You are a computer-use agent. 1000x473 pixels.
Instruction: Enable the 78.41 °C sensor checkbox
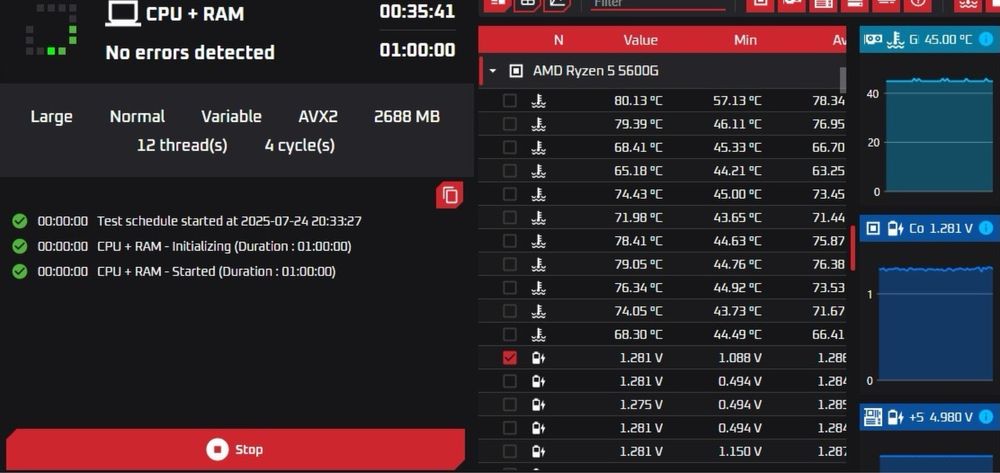509,241
